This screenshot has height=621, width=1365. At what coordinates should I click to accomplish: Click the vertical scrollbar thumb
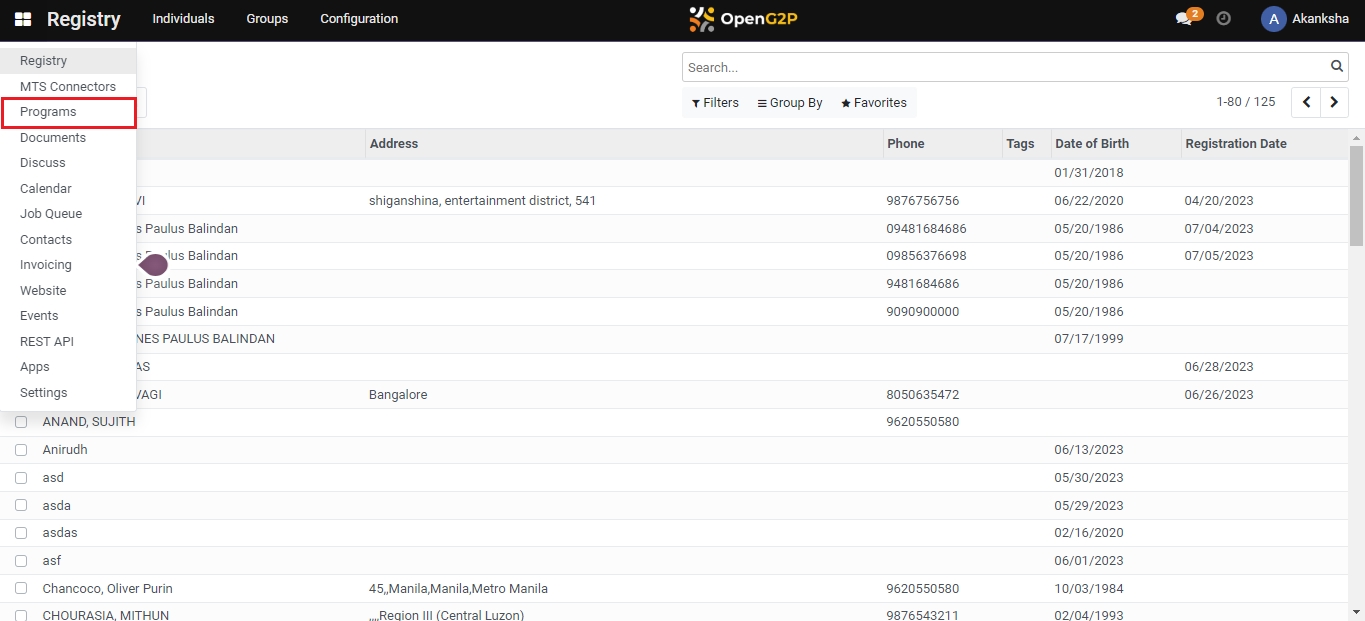(x=1356, y=195)
